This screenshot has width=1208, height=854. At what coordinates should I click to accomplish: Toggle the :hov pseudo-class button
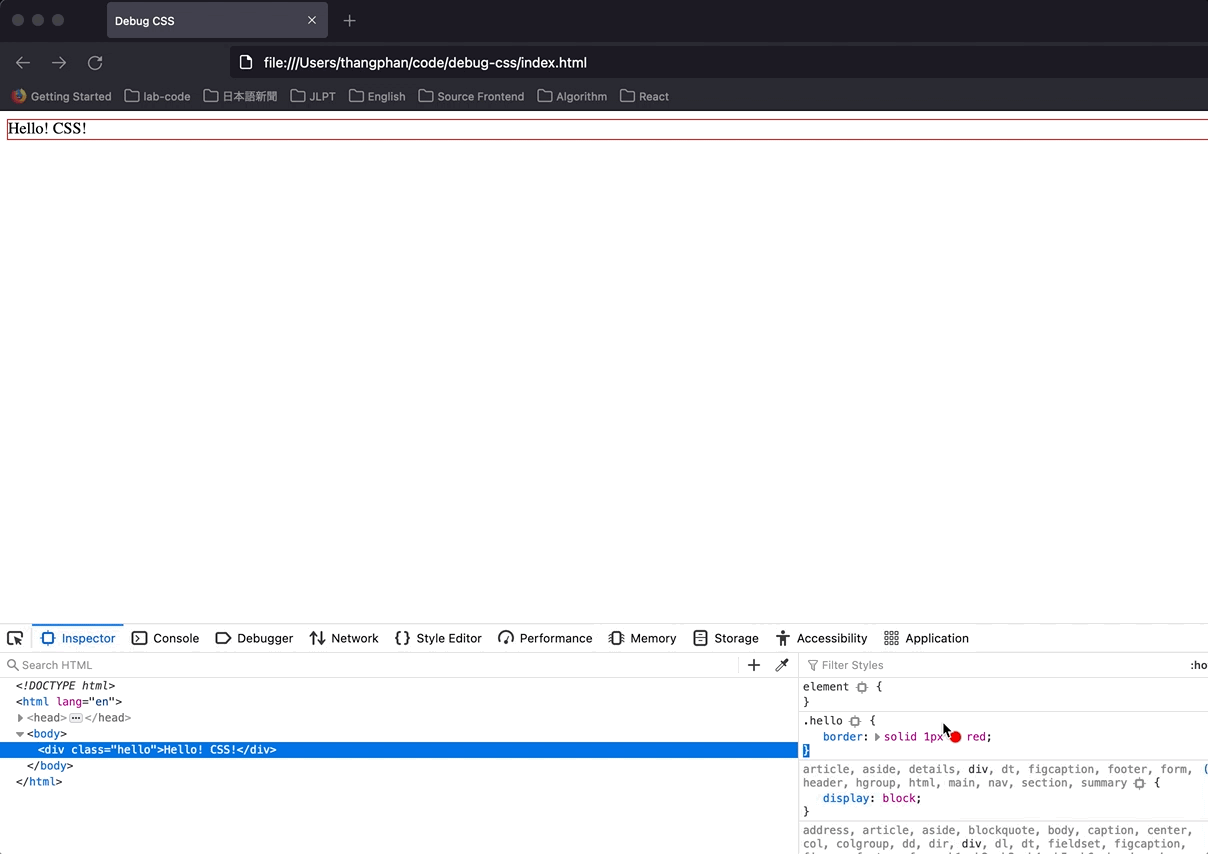pyautogui.click(x=1198, y=665)
